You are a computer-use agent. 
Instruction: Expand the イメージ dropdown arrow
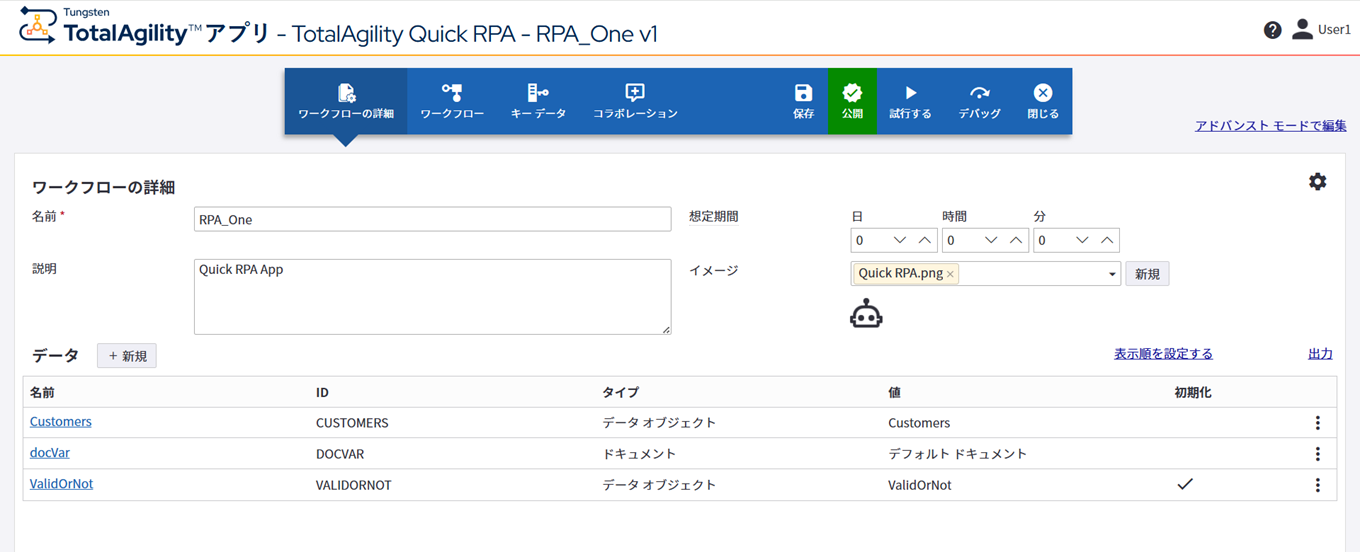tap(1113, 274)
